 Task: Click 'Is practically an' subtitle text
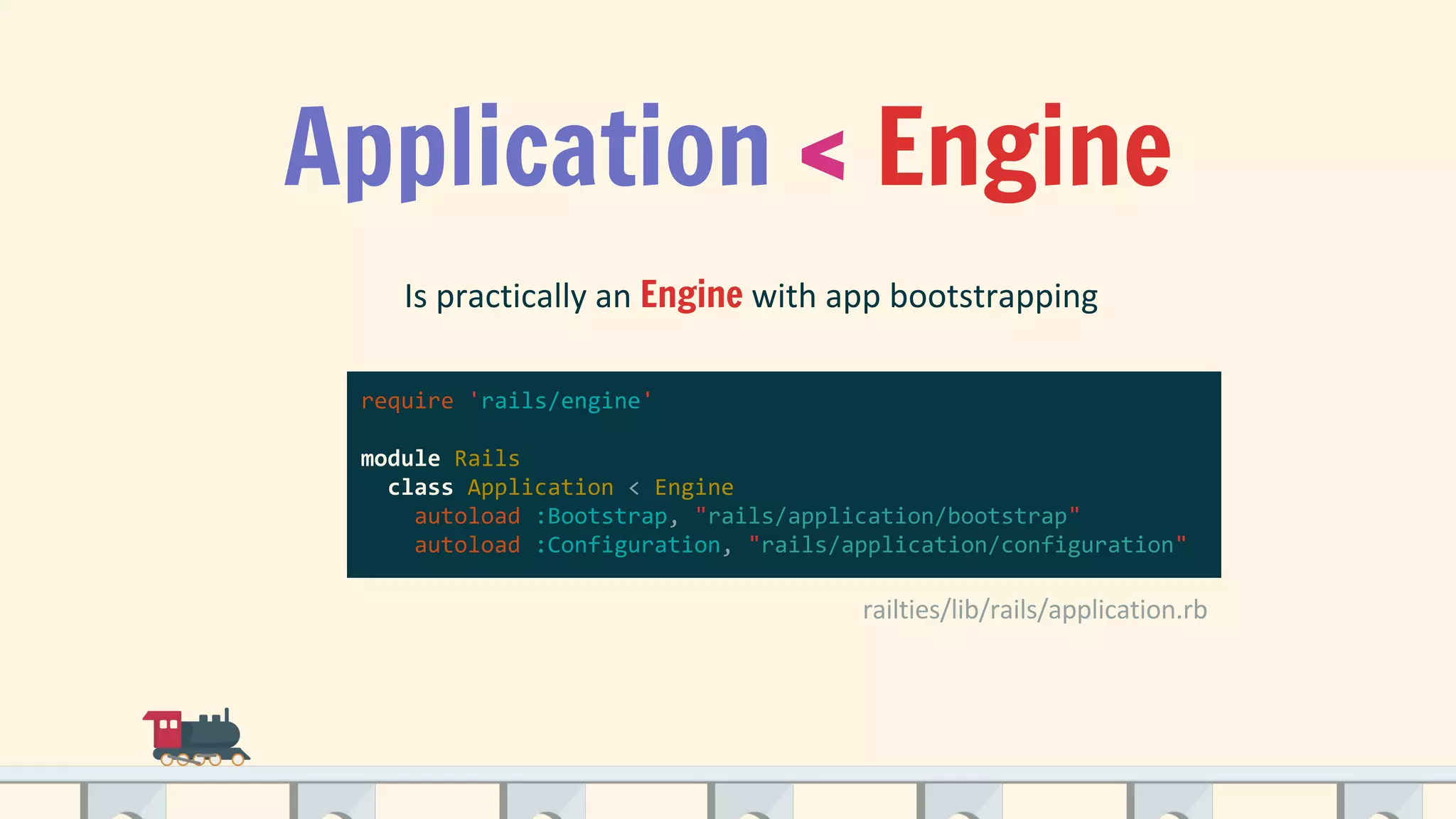coord(518,296)
